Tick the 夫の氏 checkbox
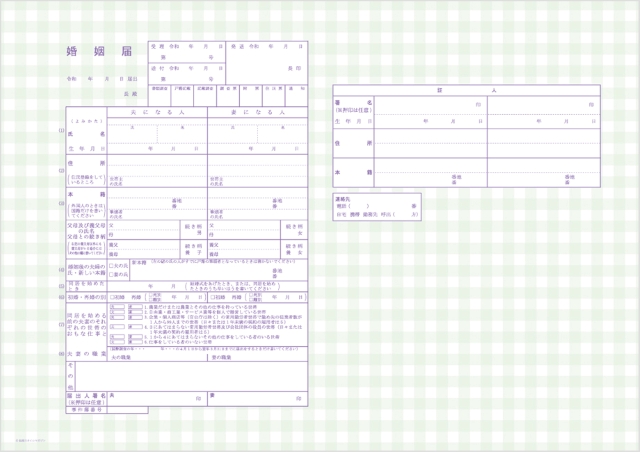Viewport: 640px width, 452px height. 111,266
